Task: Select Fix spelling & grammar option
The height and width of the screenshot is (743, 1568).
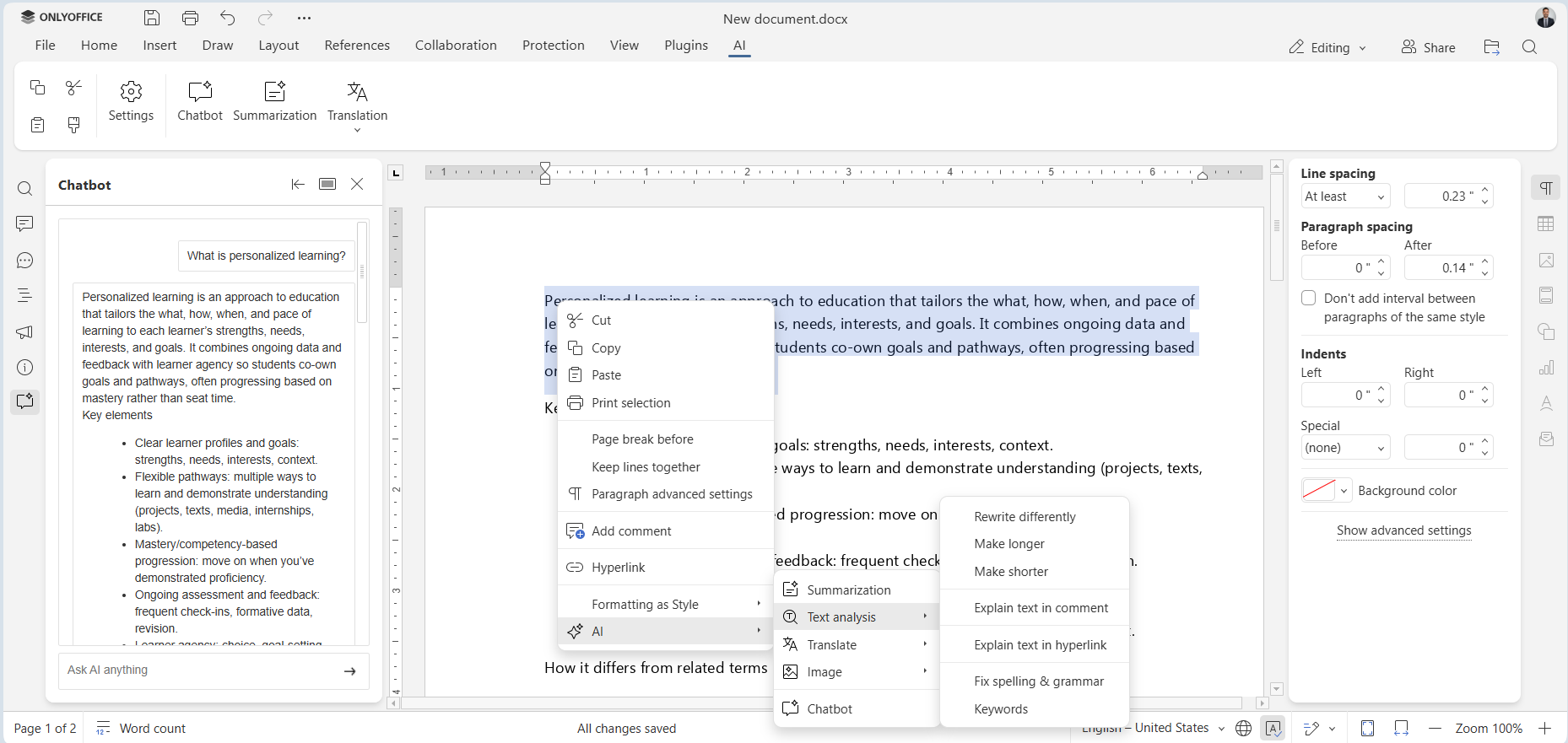Action: coord(1035,681)
